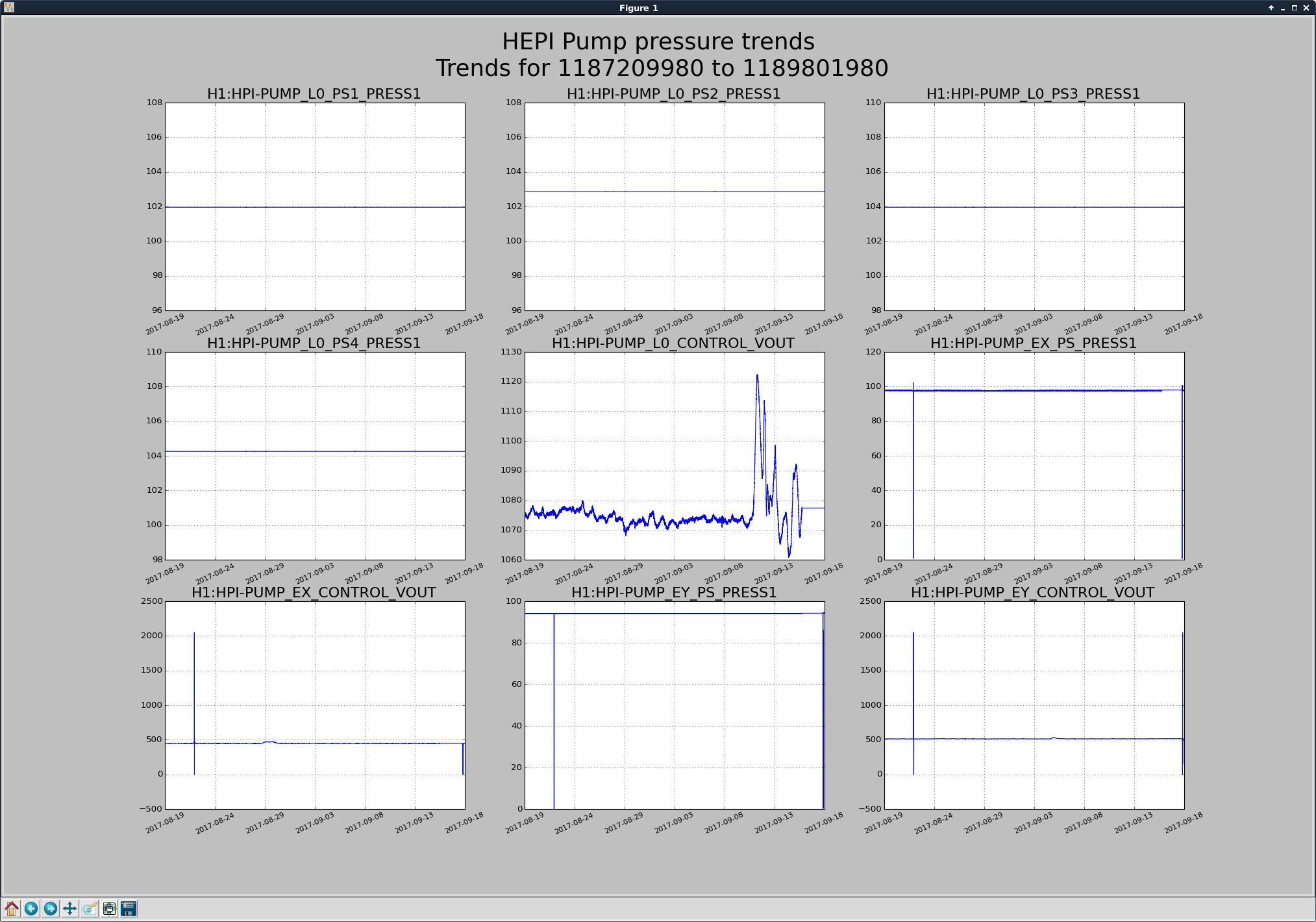Maximize the Figure 1 window
1316x922 pixels.
point(1294,8)
